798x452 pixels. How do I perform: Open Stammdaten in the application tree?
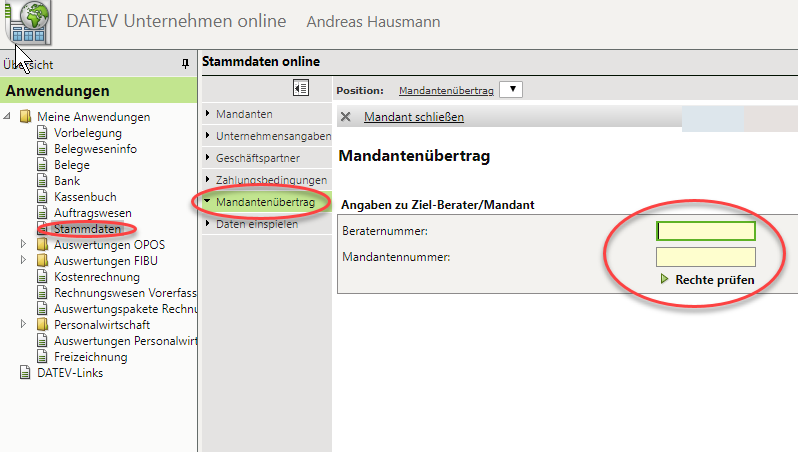[88, 229]
